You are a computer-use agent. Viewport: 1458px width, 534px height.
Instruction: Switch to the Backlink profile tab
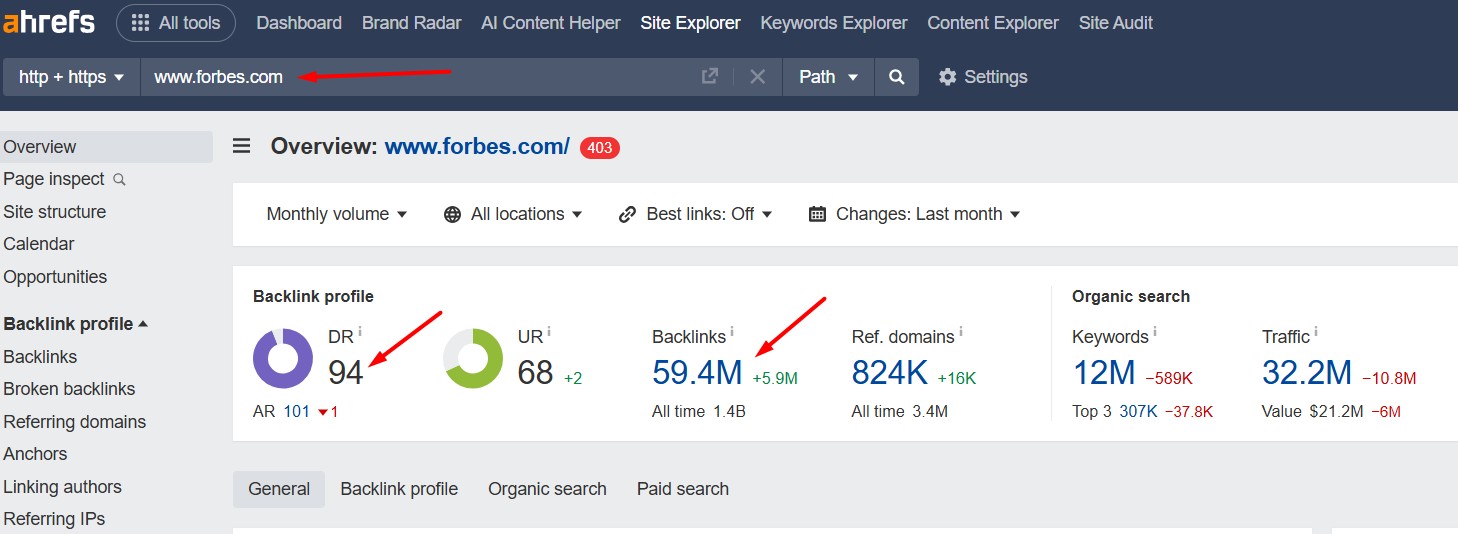[x=399, y=489]
